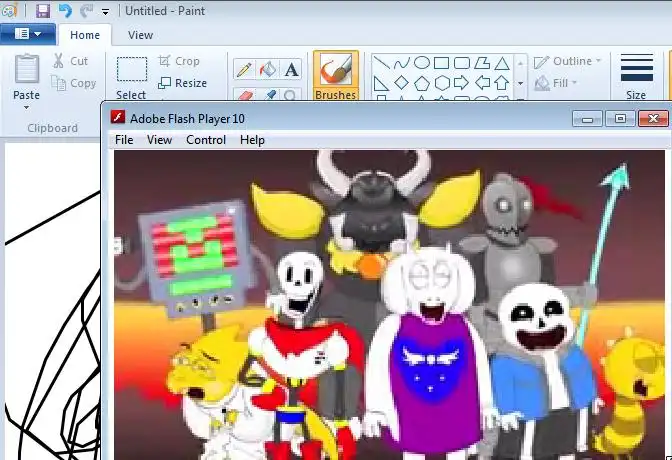Viewport: 672px width, 460px height.
Task: Click the Paste clipboard icon
Action: pyautogui.click(x=27, y=69)
